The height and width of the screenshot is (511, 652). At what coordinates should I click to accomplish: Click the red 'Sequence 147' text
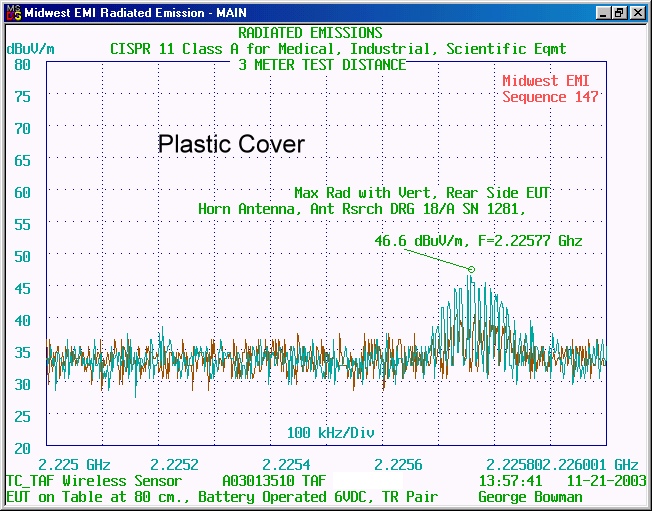tap(550, 97)
